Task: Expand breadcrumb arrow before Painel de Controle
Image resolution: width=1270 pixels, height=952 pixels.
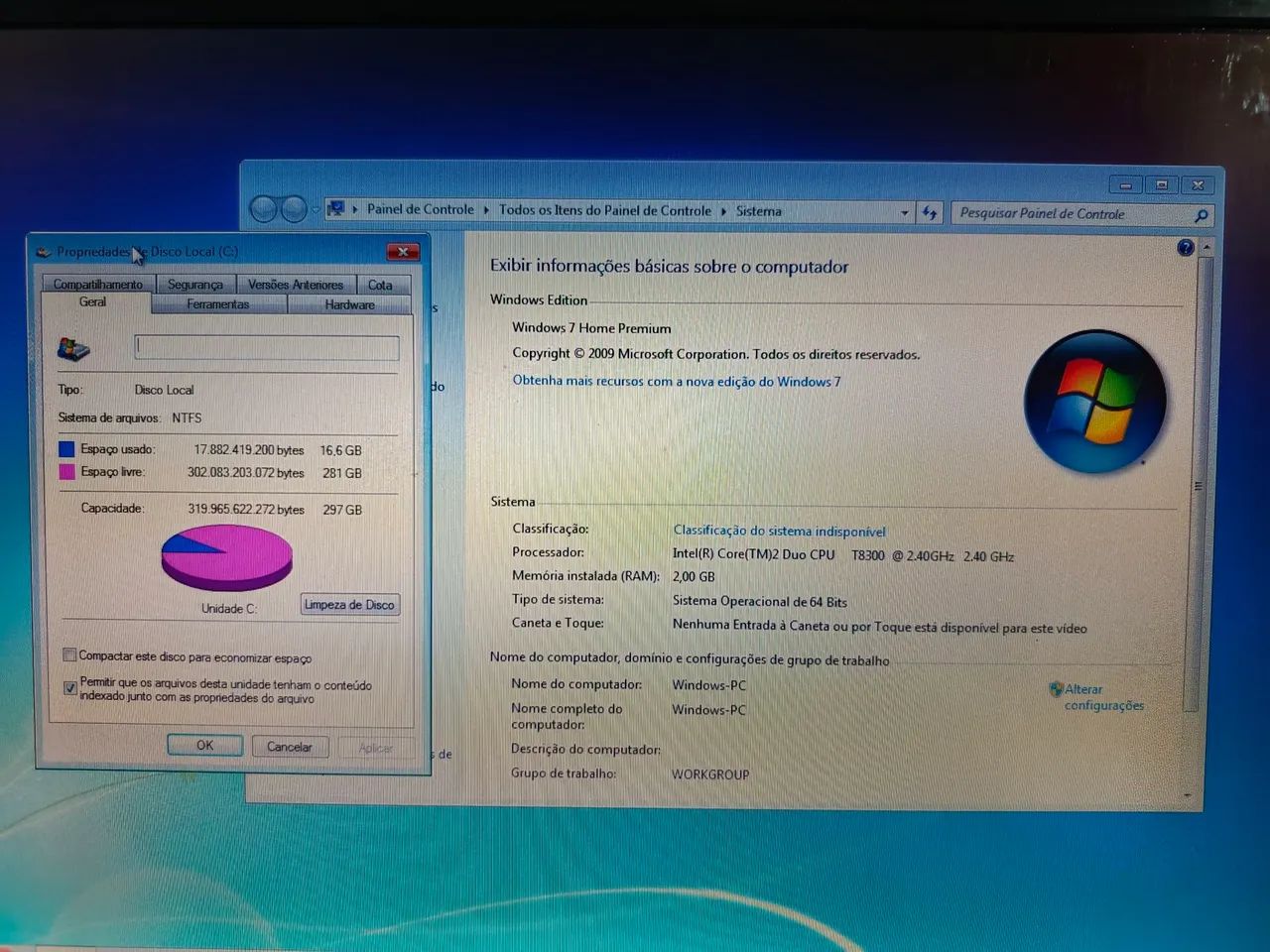Action: [355, 209]
